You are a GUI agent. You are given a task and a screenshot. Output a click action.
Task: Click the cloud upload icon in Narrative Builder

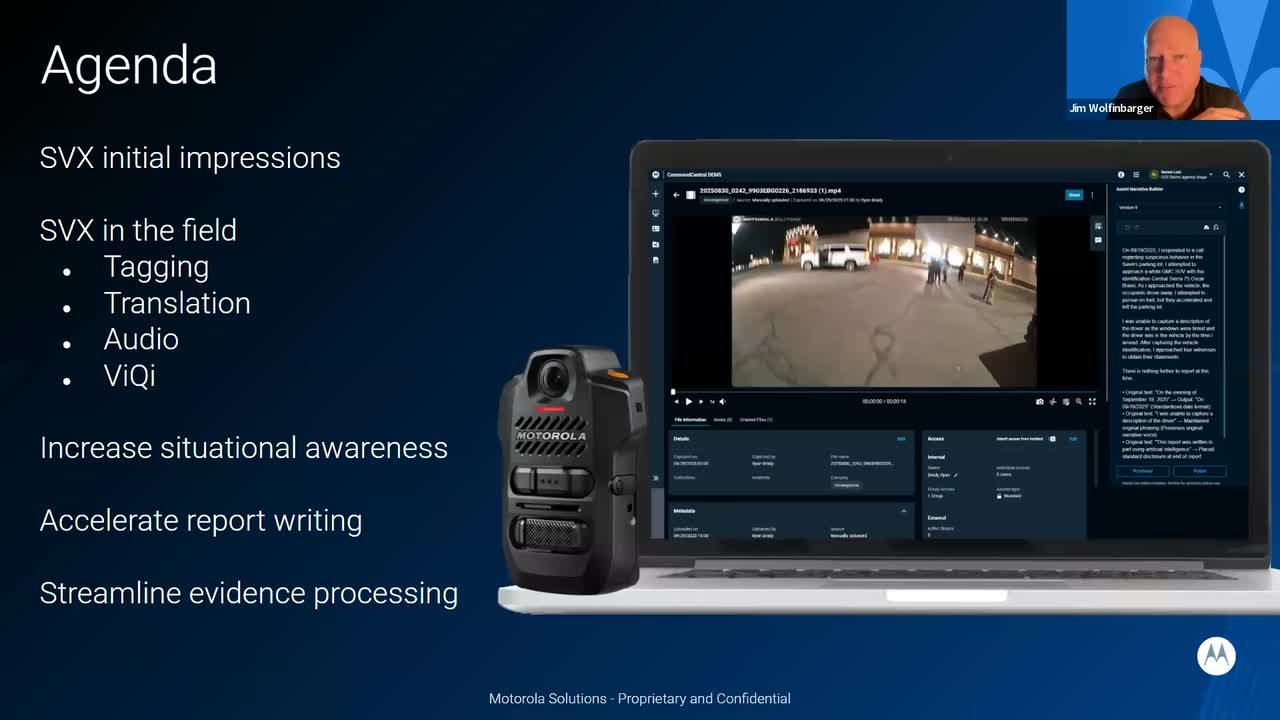[1205, 228]
